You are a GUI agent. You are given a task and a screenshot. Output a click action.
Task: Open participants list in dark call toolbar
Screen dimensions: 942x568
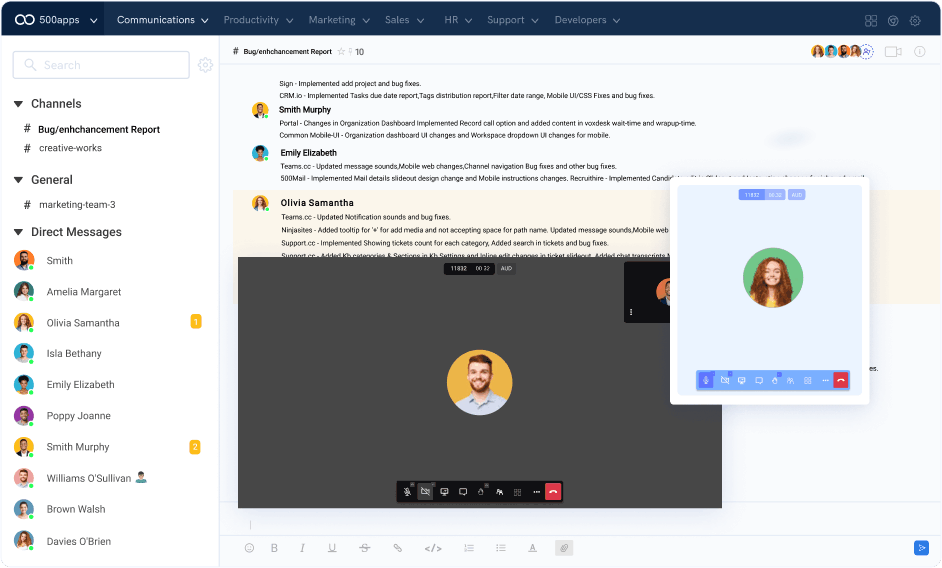(499, 492)
